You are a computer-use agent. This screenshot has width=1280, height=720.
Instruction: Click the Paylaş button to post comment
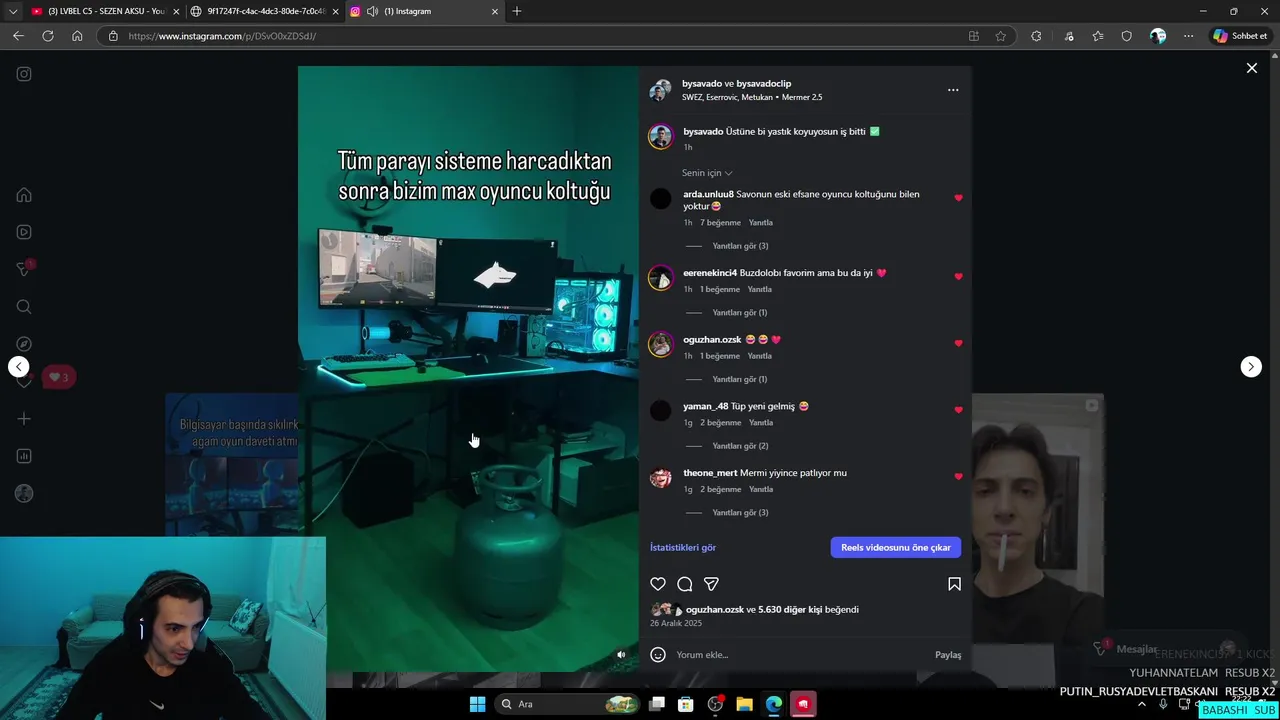pyautogui.click(x=948, y=655)
